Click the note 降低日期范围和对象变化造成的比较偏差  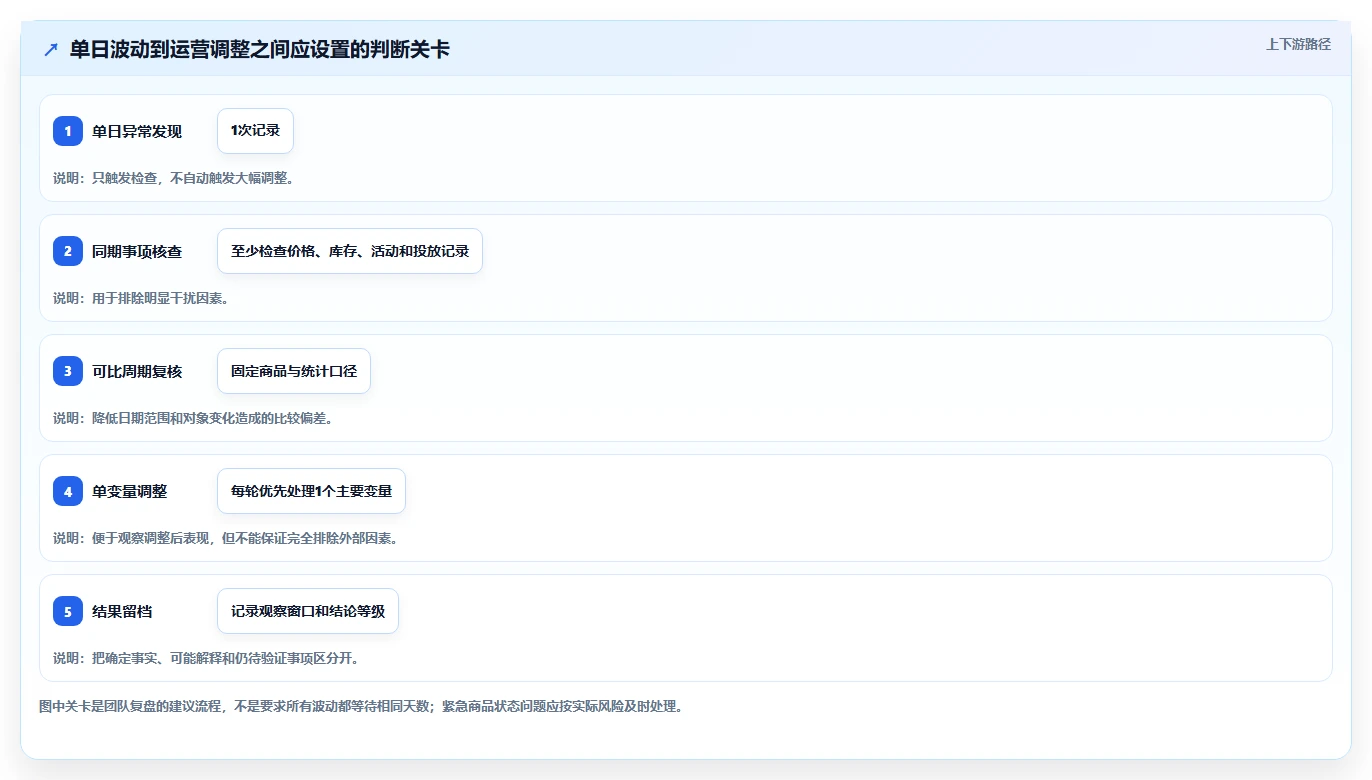(x=193, y=418)
